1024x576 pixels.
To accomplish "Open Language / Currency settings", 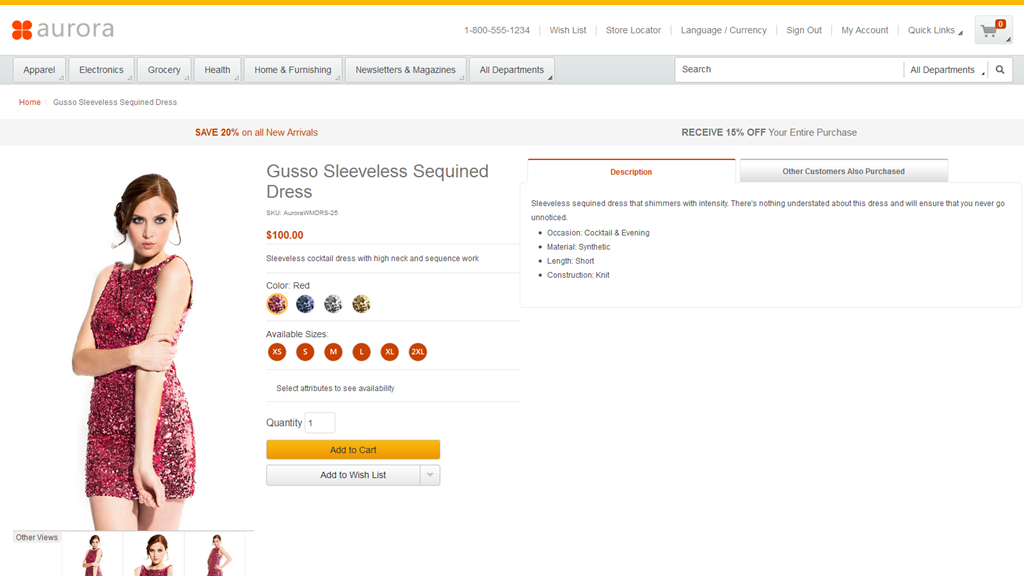I will coord(724,30).
